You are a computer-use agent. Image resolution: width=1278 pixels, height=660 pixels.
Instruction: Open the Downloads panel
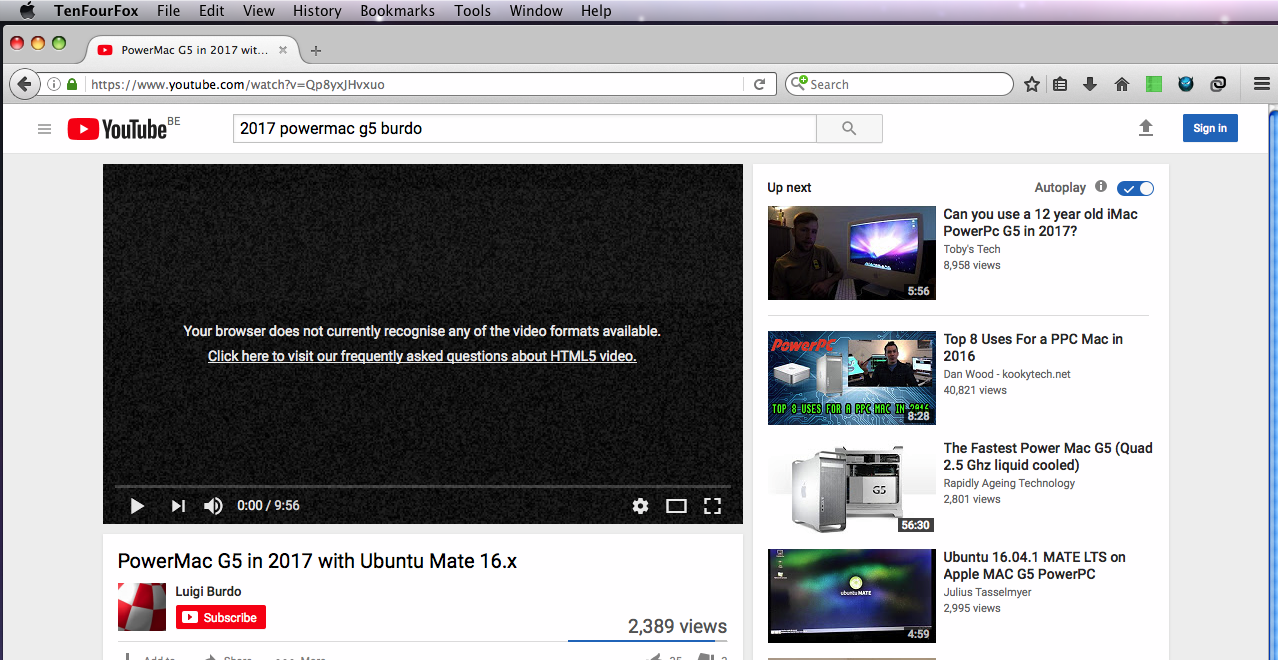tap(1090, 85)
